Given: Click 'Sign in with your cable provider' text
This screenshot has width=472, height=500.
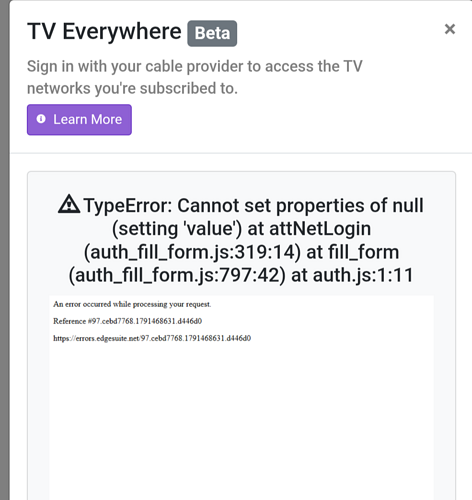Looking at the screenshot, I should point(195,77).
